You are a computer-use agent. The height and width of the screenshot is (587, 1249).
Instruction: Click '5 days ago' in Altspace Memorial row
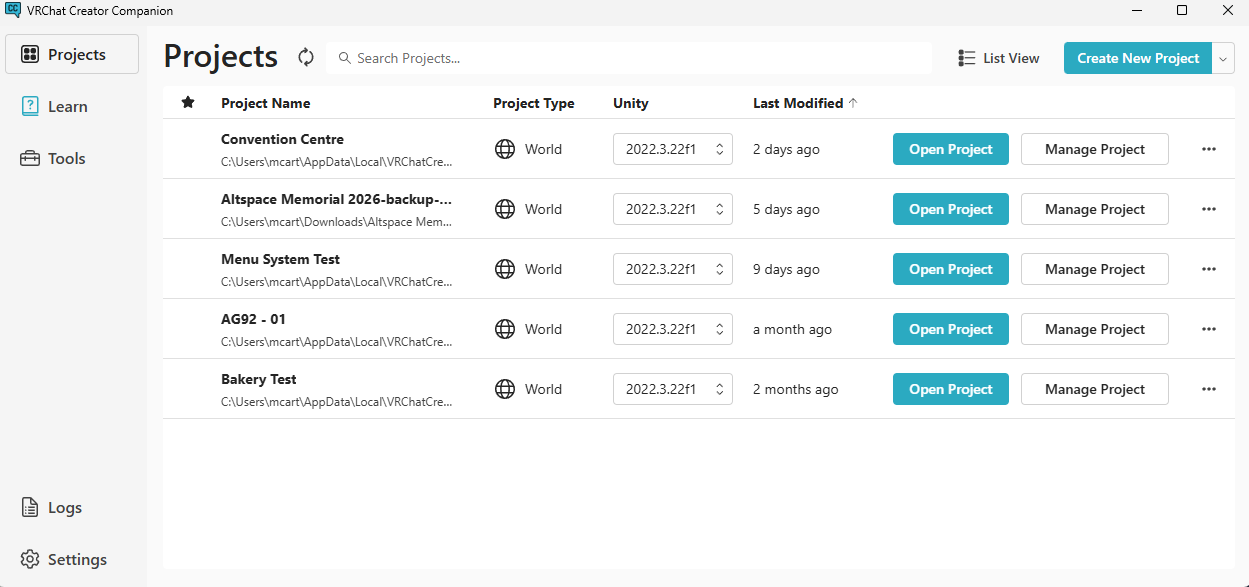coord(786,209)
